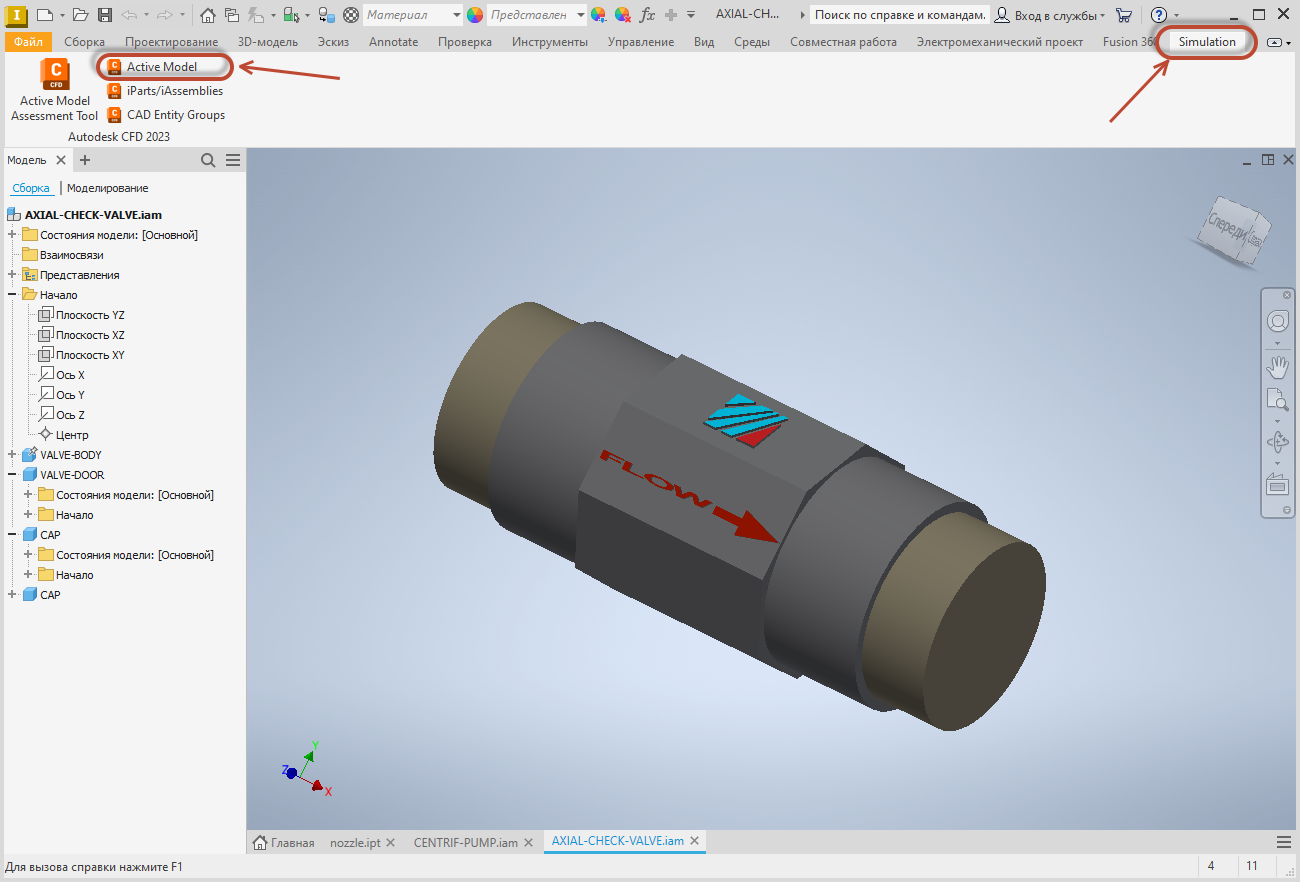This screenshot has width=1300, height=882.
Task: Open the Annotate ribbon tab
Action: point(393,41)
